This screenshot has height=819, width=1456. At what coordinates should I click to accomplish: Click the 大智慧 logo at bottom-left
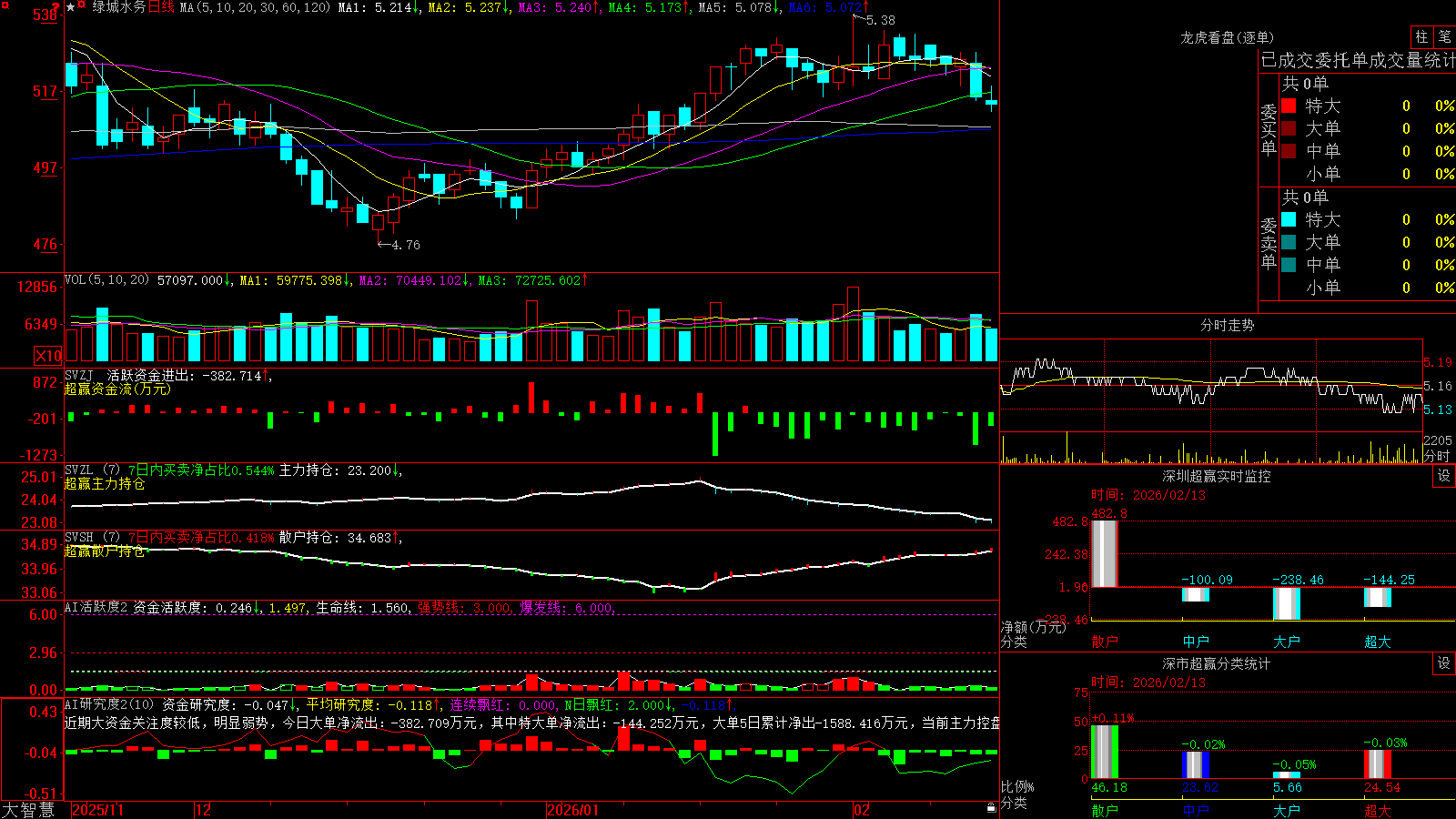coord(28,810)
